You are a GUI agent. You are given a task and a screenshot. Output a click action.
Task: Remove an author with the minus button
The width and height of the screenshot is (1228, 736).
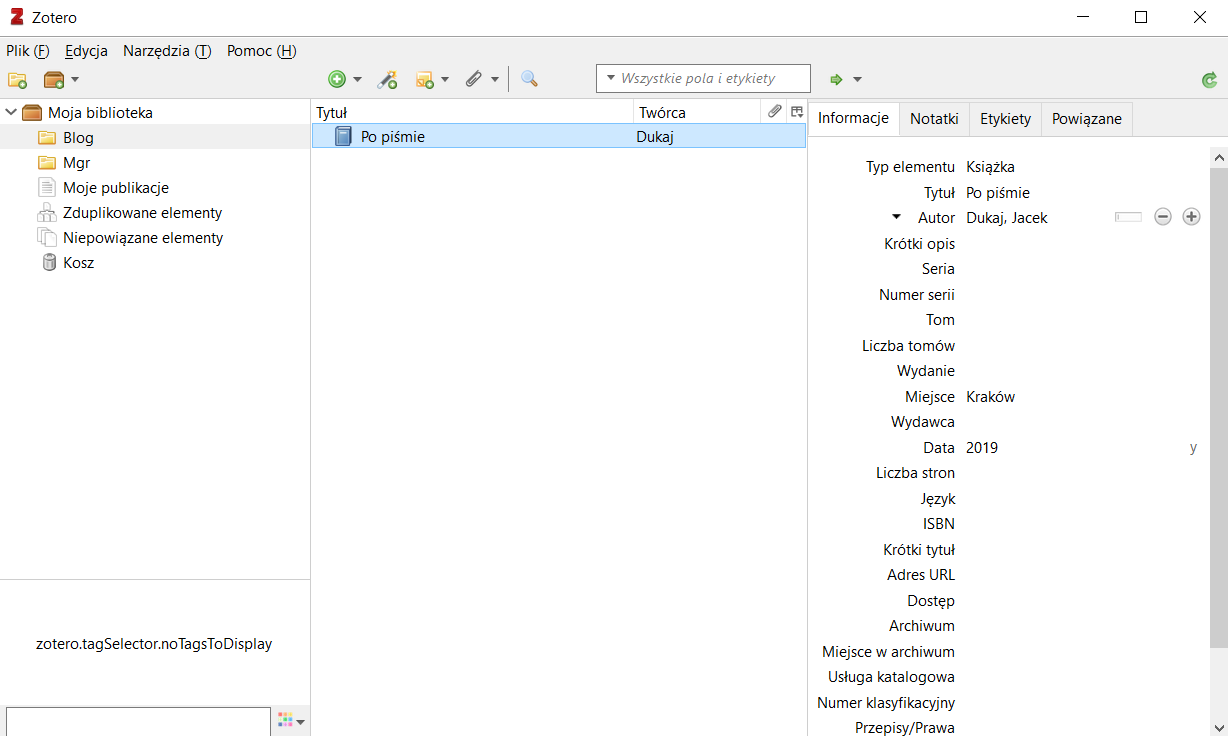coord(1162,216)
